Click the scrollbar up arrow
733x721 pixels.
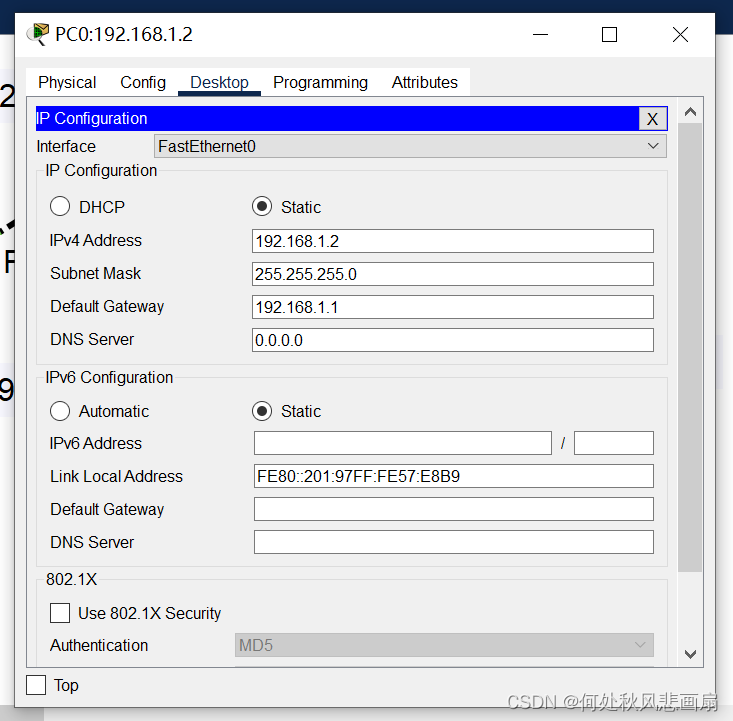(x=690, y=112)
